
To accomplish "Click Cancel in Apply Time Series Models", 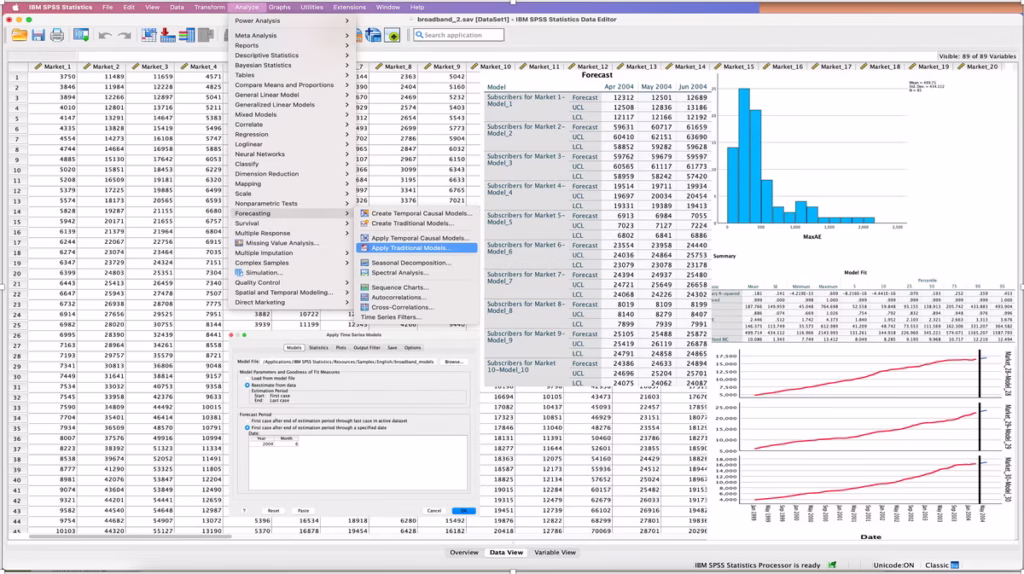I will coord(434,511).
